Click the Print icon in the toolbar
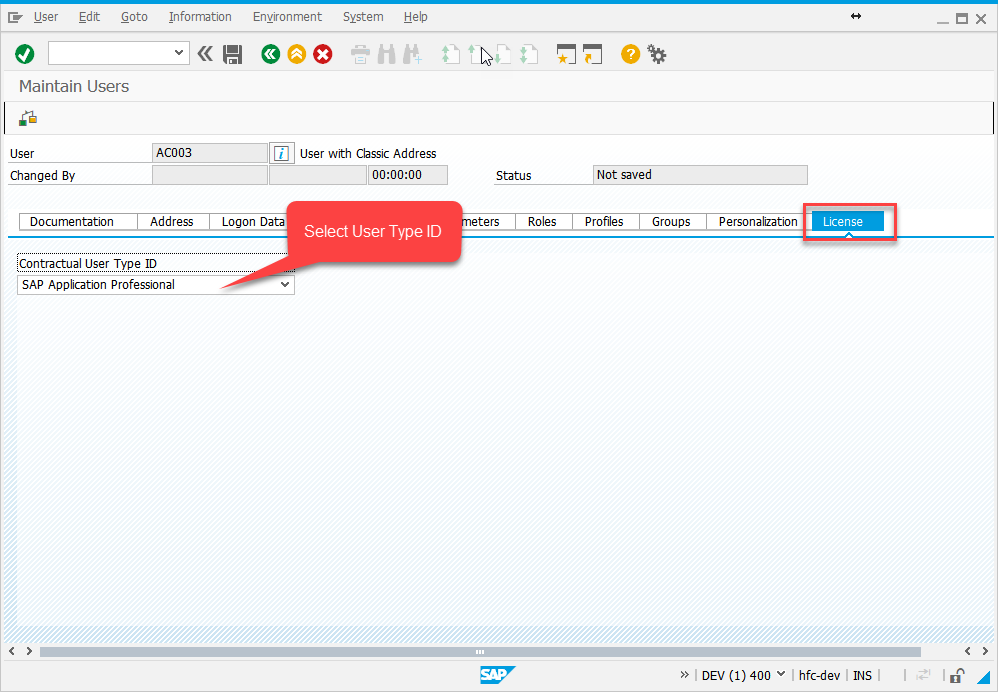 point(360,54)
